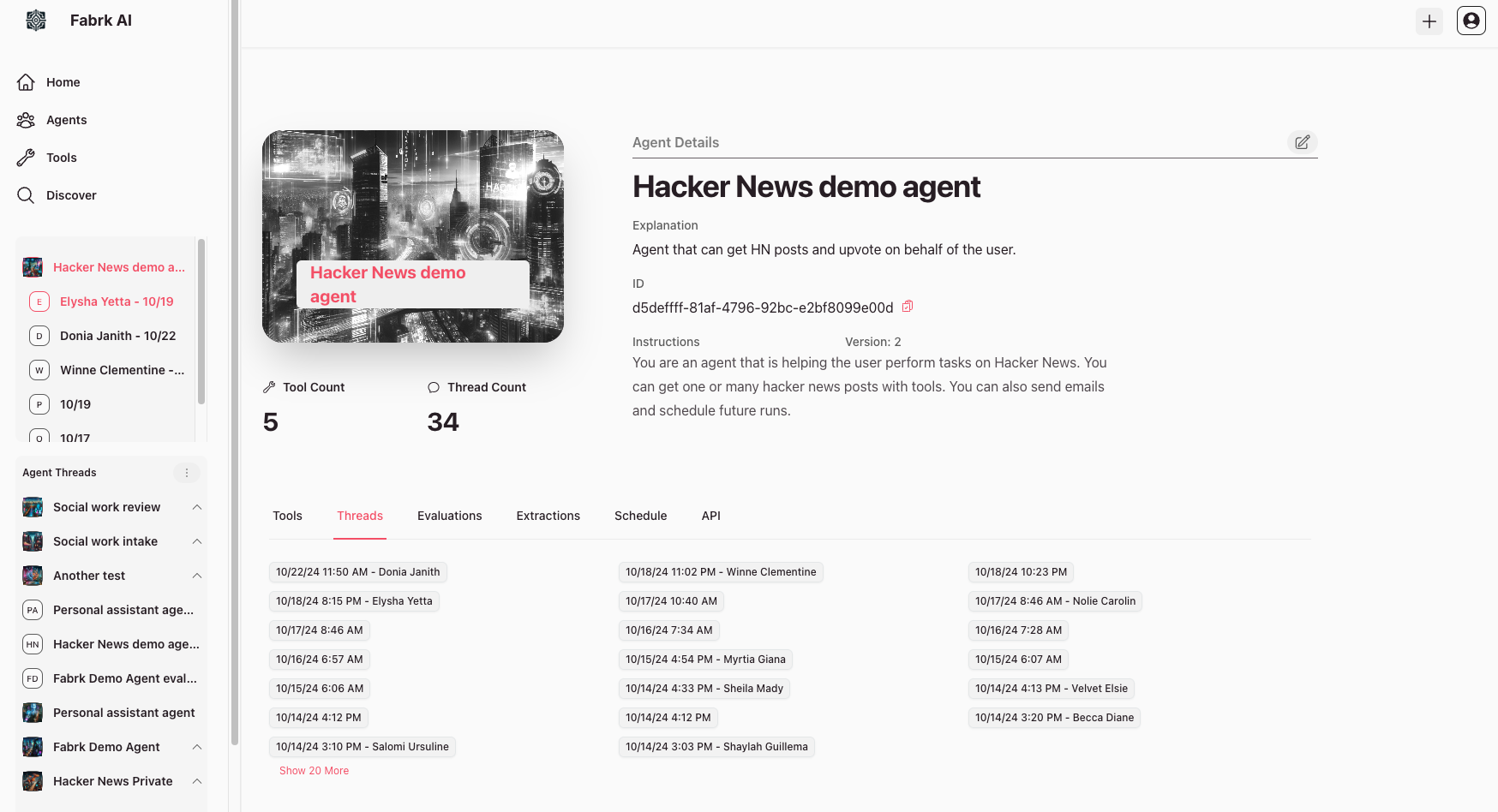Image resolution: width=1498 pixels, height=812 pixels.
Task: Open the Discover search page
Action: pos(71,195)
